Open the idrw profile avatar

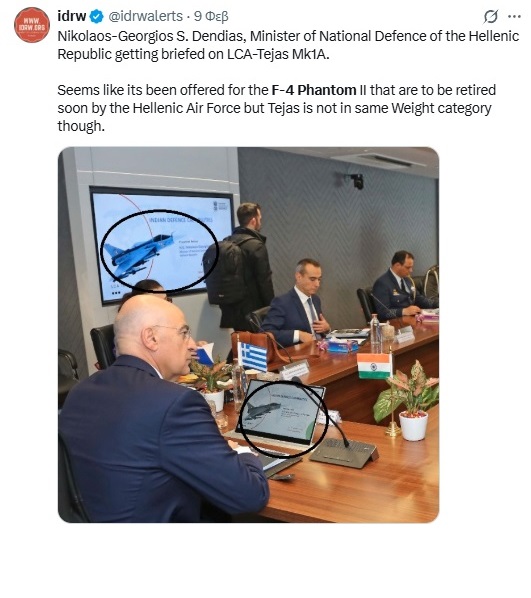(32, 25)
